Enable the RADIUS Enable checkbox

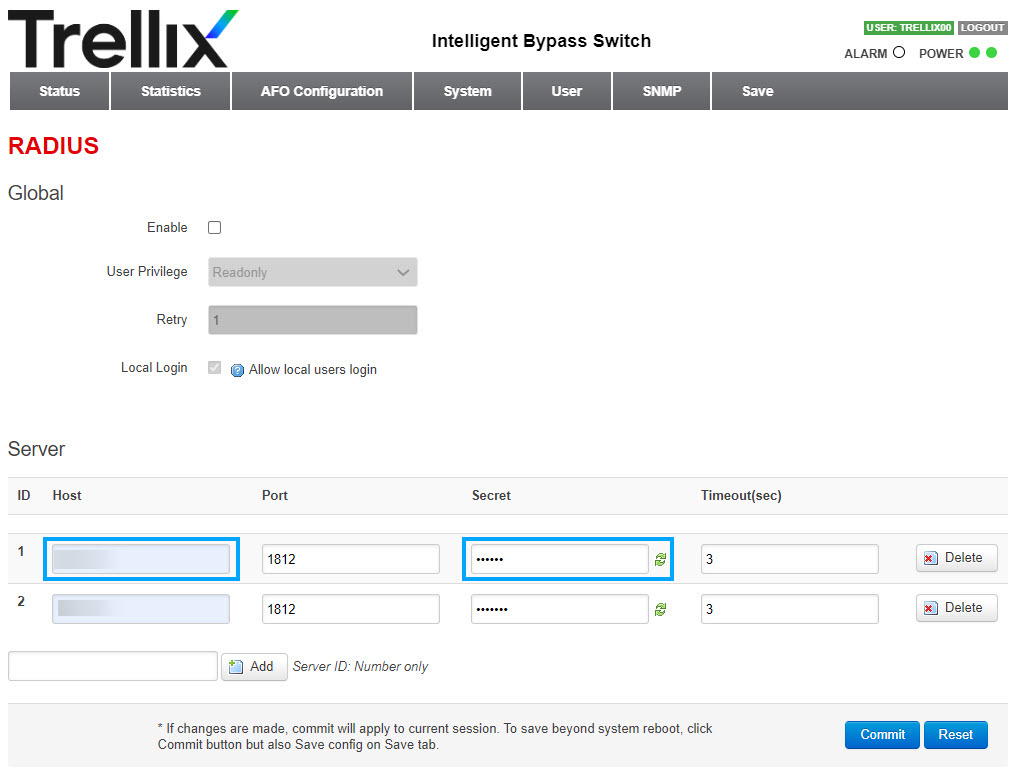click(215, 228)
